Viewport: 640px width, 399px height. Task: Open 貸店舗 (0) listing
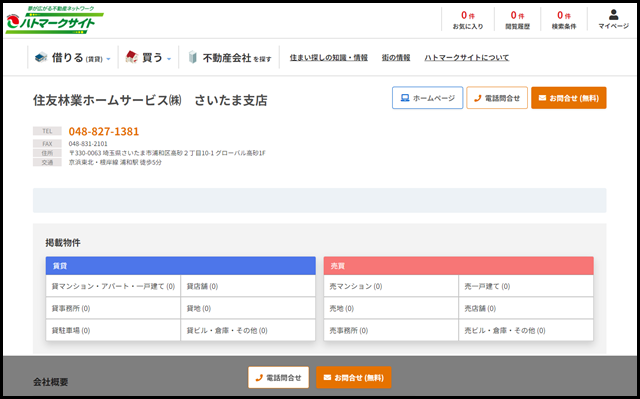click(248, 286)
